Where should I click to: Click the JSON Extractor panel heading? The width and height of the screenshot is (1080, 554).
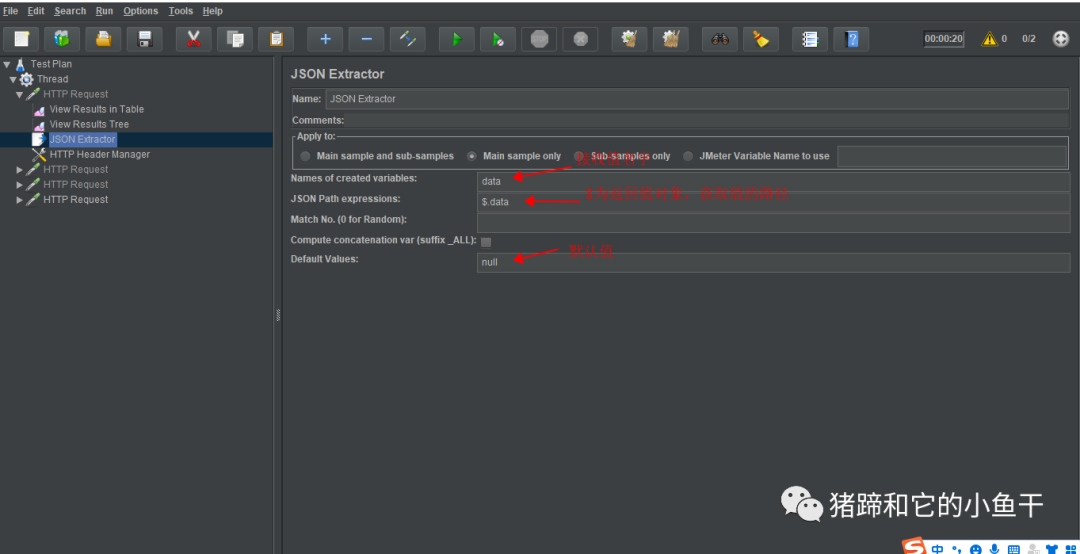click(x=338, y=74)
